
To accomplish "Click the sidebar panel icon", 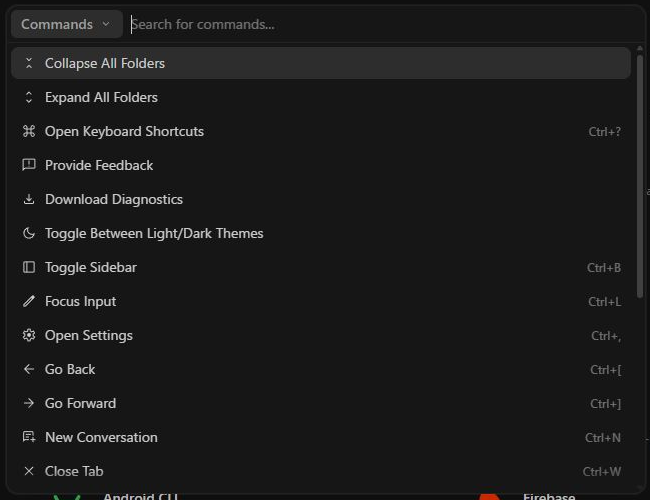I will (x=29, y=267).
